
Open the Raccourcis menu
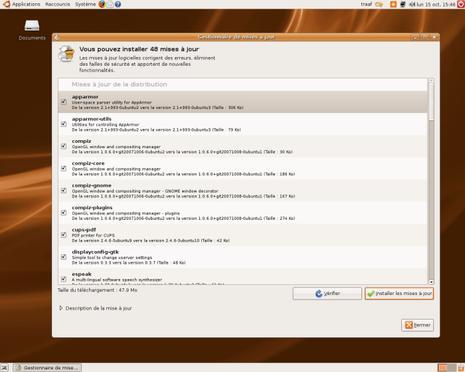click(x=58, y=4)
